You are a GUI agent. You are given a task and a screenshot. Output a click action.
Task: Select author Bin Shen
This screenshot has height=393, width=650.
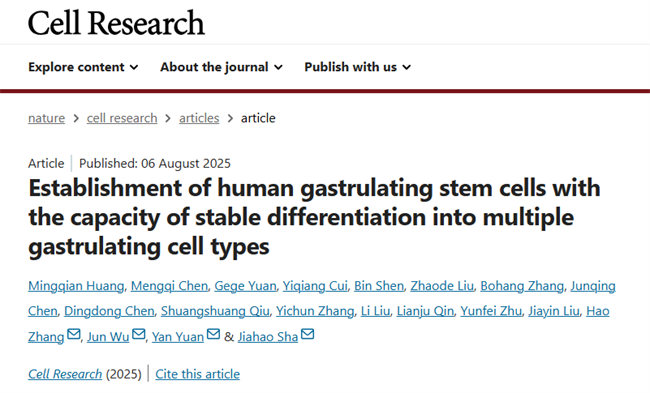pos(379,286)
